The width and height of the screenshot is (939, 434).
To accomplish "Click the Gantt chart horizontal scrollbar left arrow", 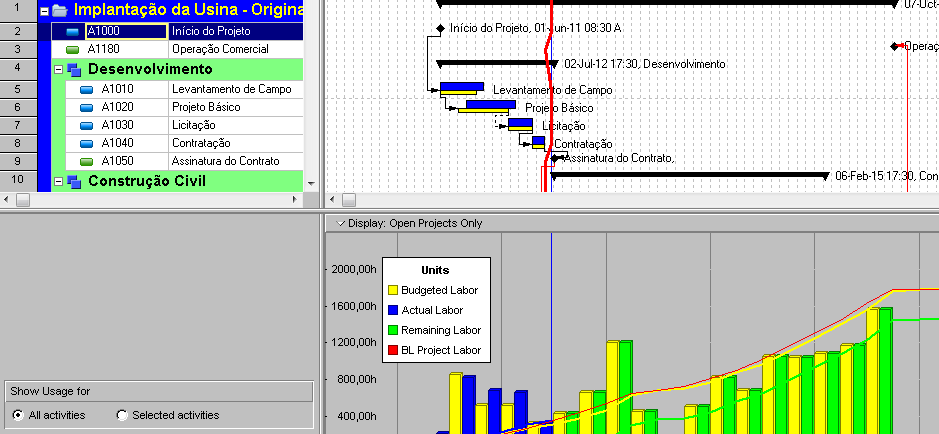I will [333, 199].
